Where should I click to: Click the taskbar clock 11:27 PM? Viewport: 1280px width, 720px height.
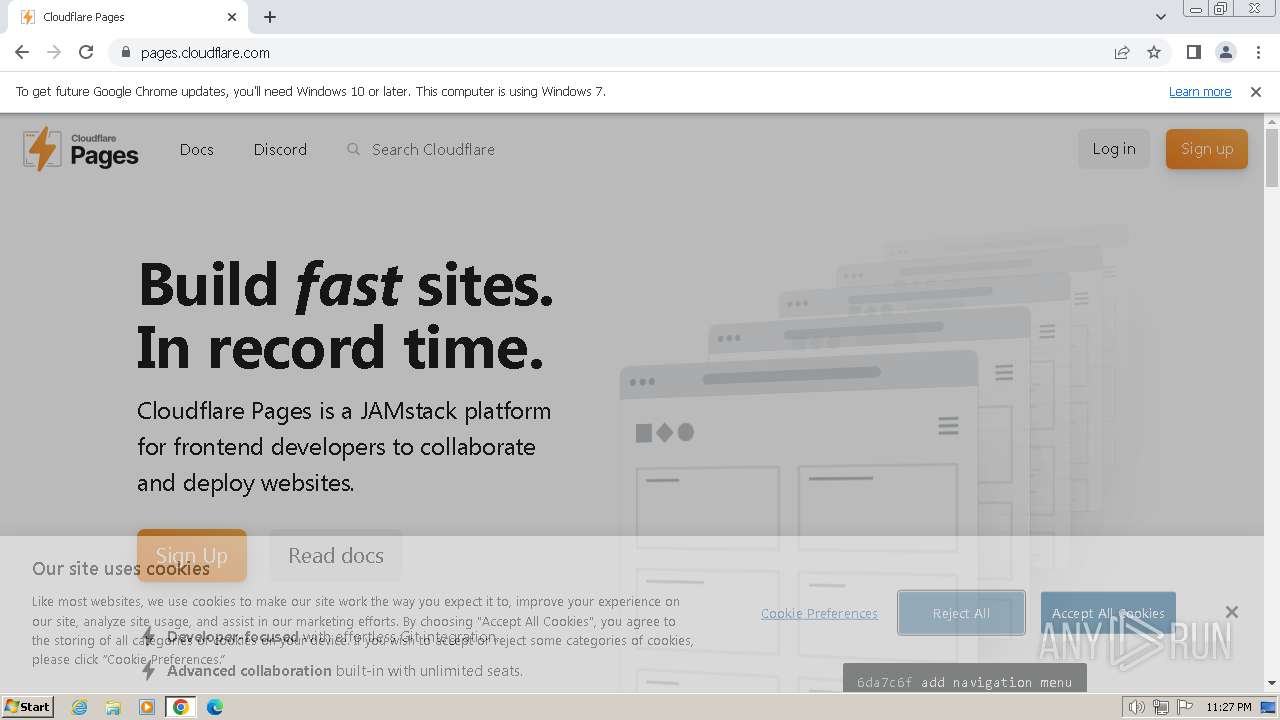point(1229,707)
